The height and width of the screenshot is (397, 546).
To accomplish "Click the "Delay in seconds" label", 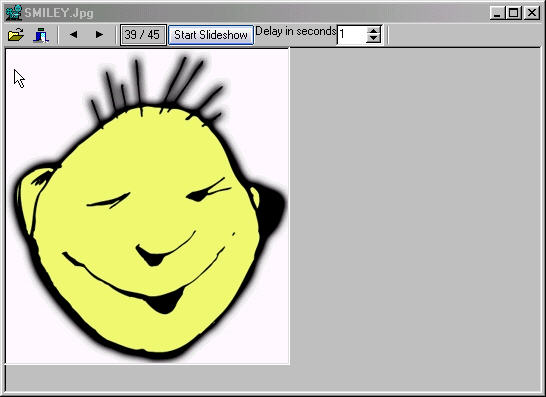I will click(296, 31).
